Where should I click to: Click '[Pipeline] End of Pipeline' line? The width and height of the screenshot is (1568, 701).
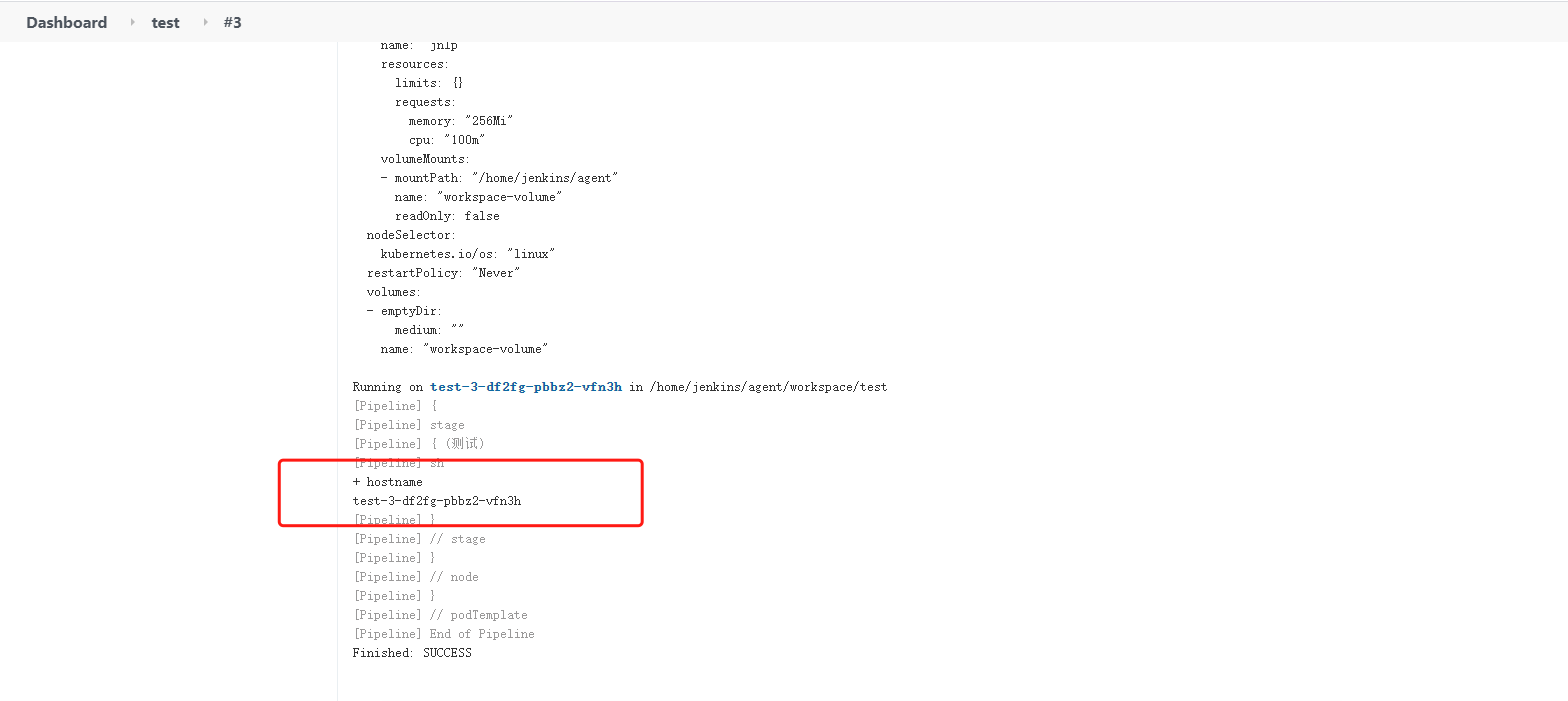(x=443, y=634)
